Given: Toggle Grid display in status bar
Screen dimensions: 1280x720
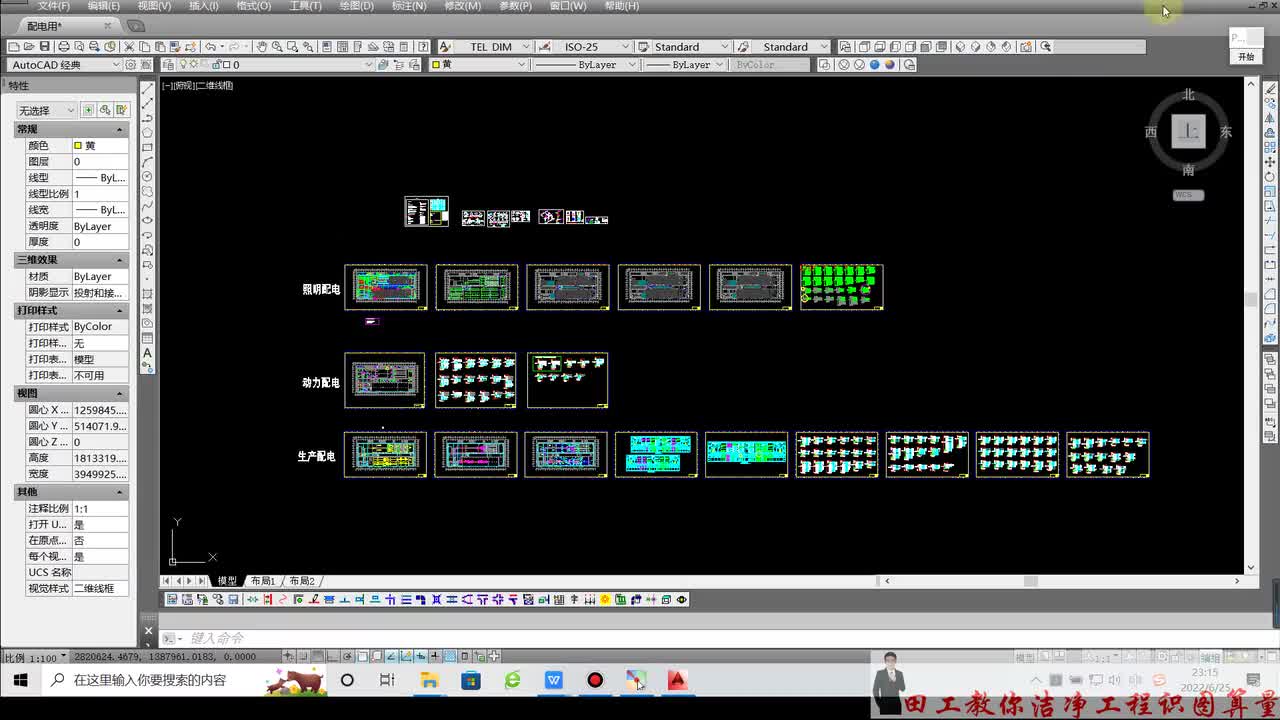Looking at the screenshot, I should pos(317,657).
